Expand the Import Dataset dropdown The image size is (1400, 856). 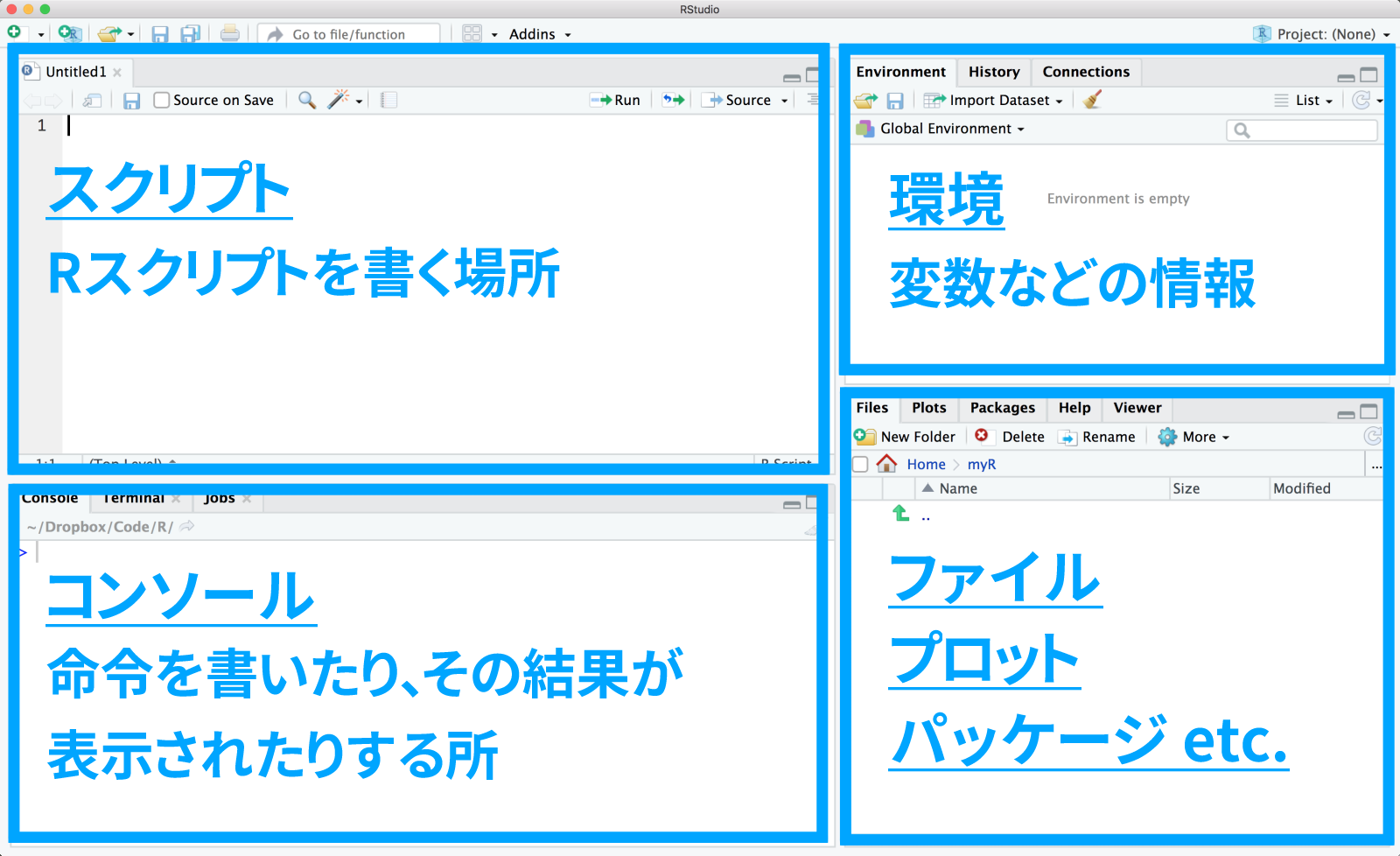(x=994, y=100)
